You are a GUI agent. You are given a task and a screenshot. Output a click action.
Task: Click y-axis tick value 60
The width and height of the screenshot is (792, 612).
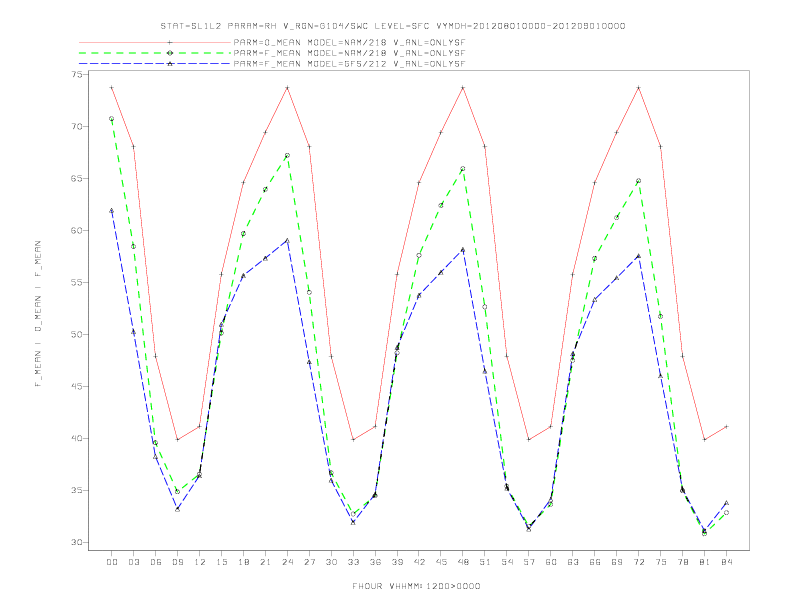(x=77, y=230)
